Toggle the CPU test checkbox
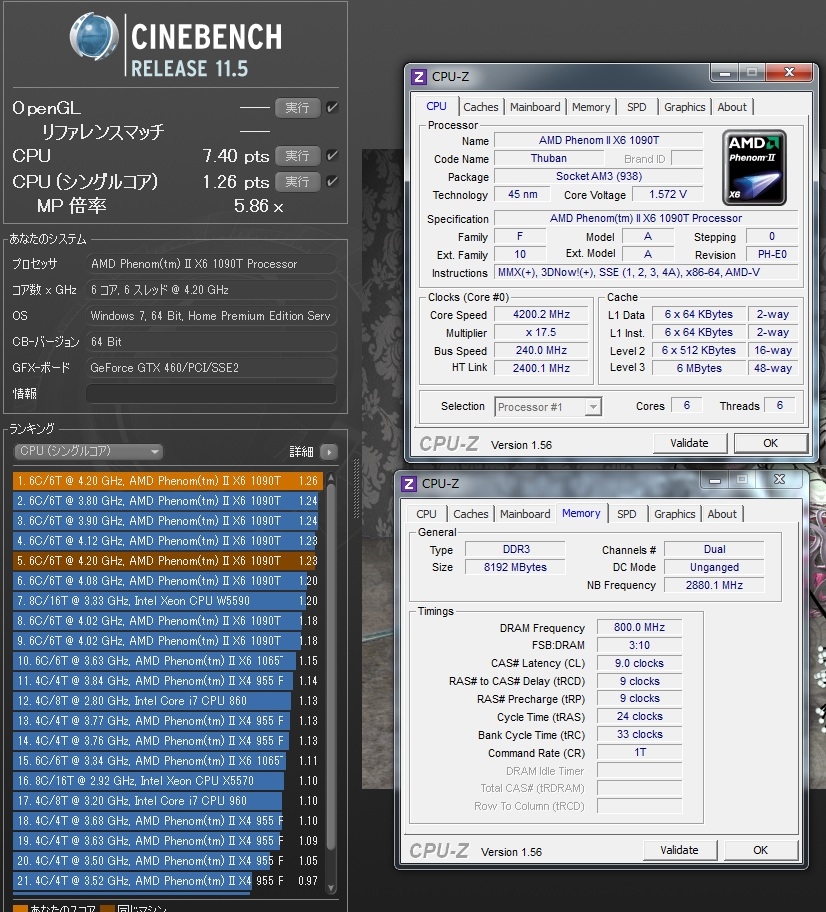This screenshot has height=912, width=826. (332, 156)
